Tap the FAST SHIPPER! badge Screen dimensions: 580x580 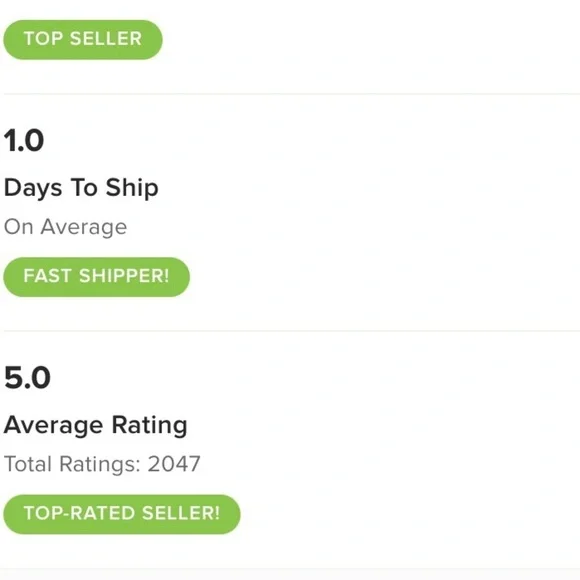click(x=97, y=277)
